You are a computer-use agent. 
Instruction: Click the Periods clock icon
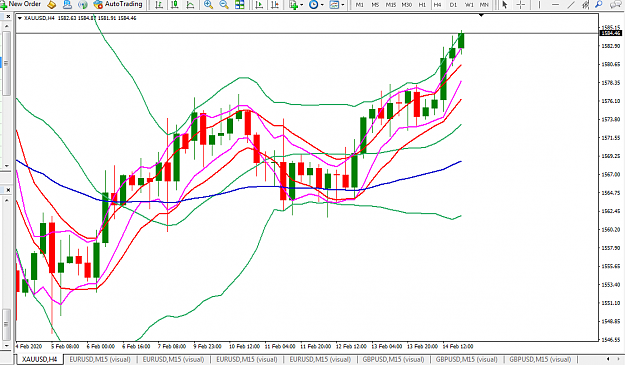coord(314,5)
